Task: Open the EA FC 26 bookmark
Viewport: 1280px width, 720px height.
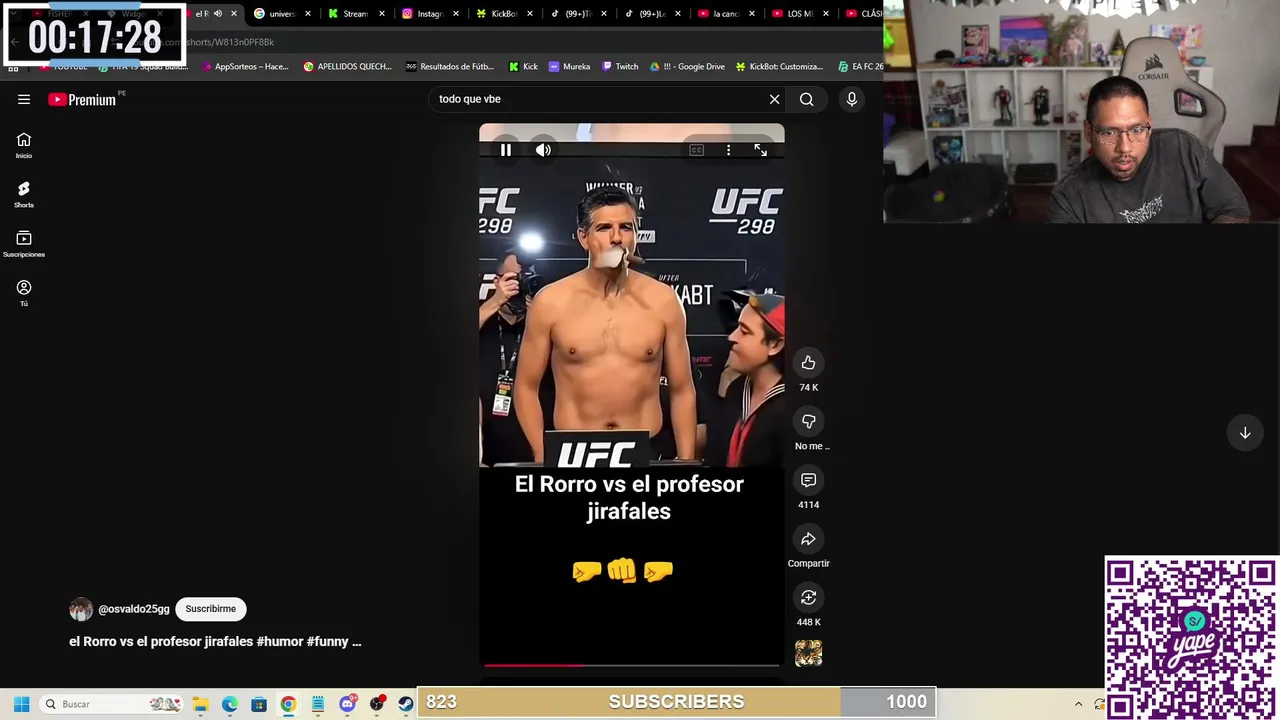Action: pyautogui.click(x=860, y=67)
